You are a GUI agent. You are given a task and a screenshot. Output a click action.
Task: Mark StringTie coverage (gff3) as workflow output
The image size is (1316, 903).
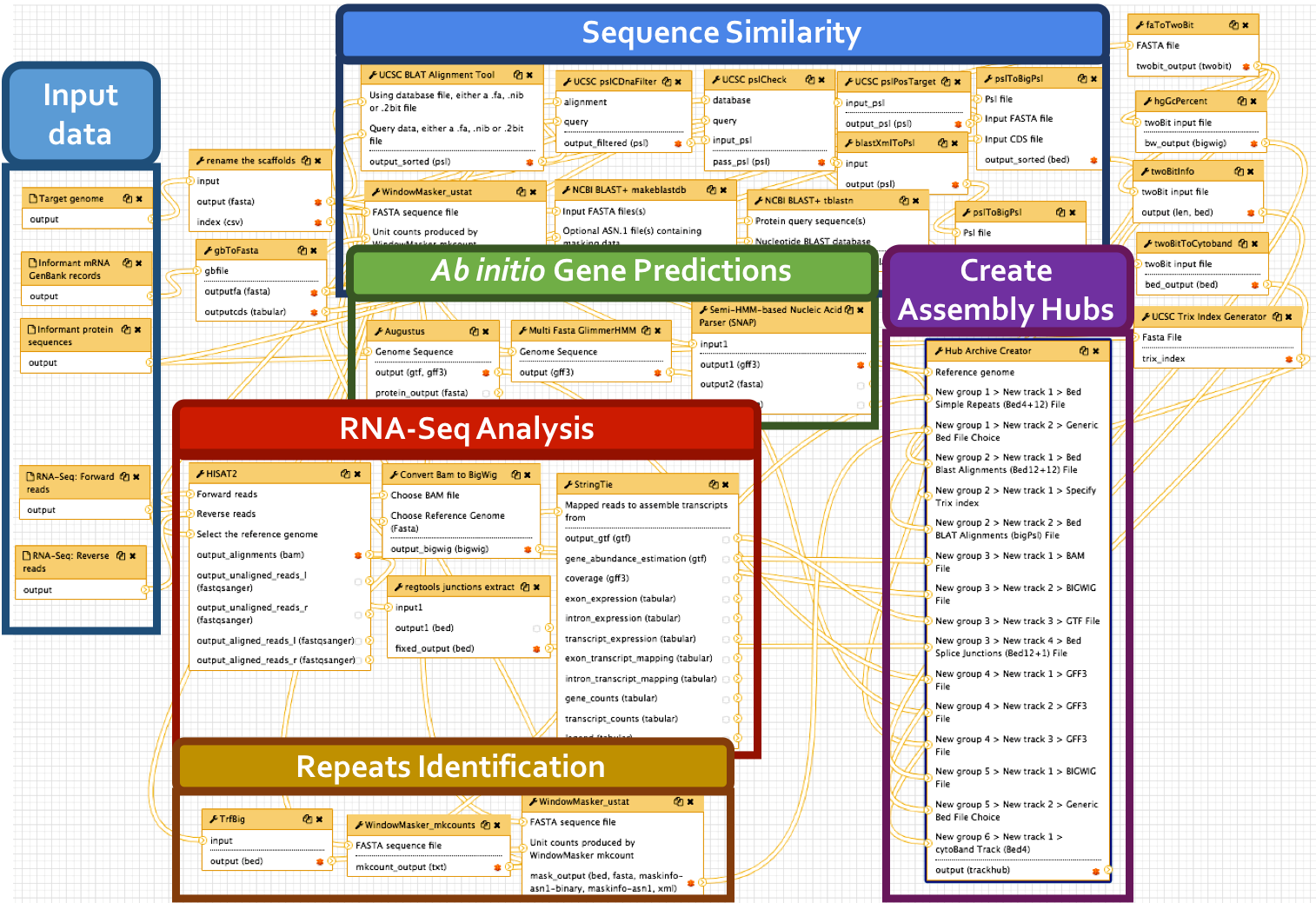[x=726, y=579]
